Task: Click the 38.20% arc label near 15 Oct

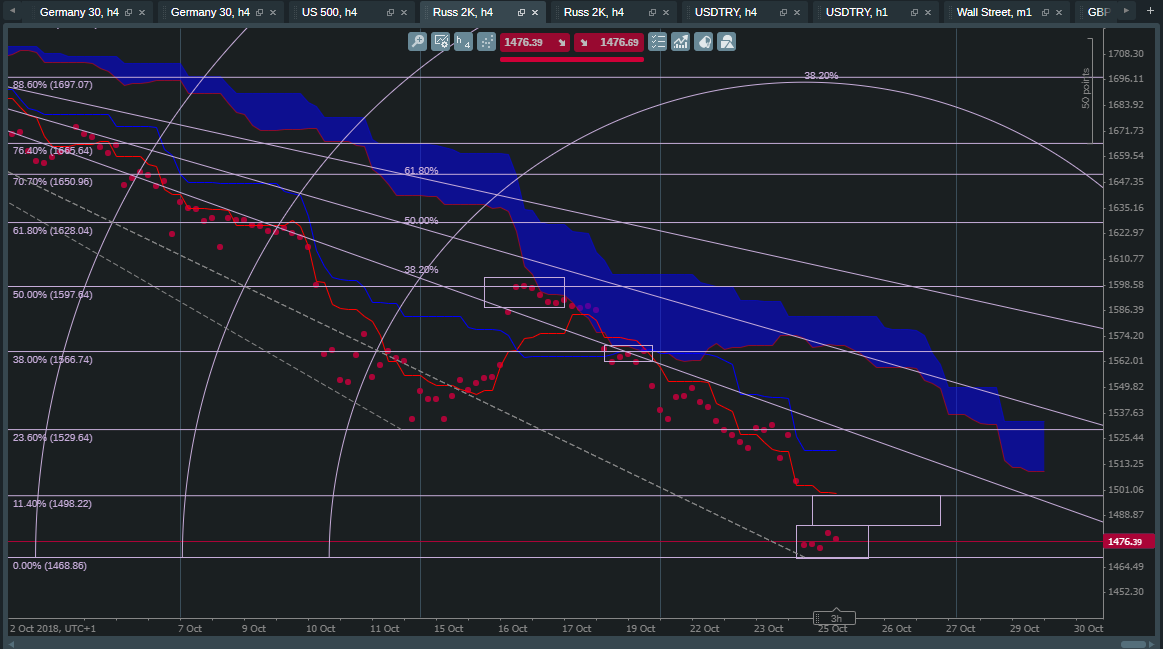Action: [x=421, y=270]
